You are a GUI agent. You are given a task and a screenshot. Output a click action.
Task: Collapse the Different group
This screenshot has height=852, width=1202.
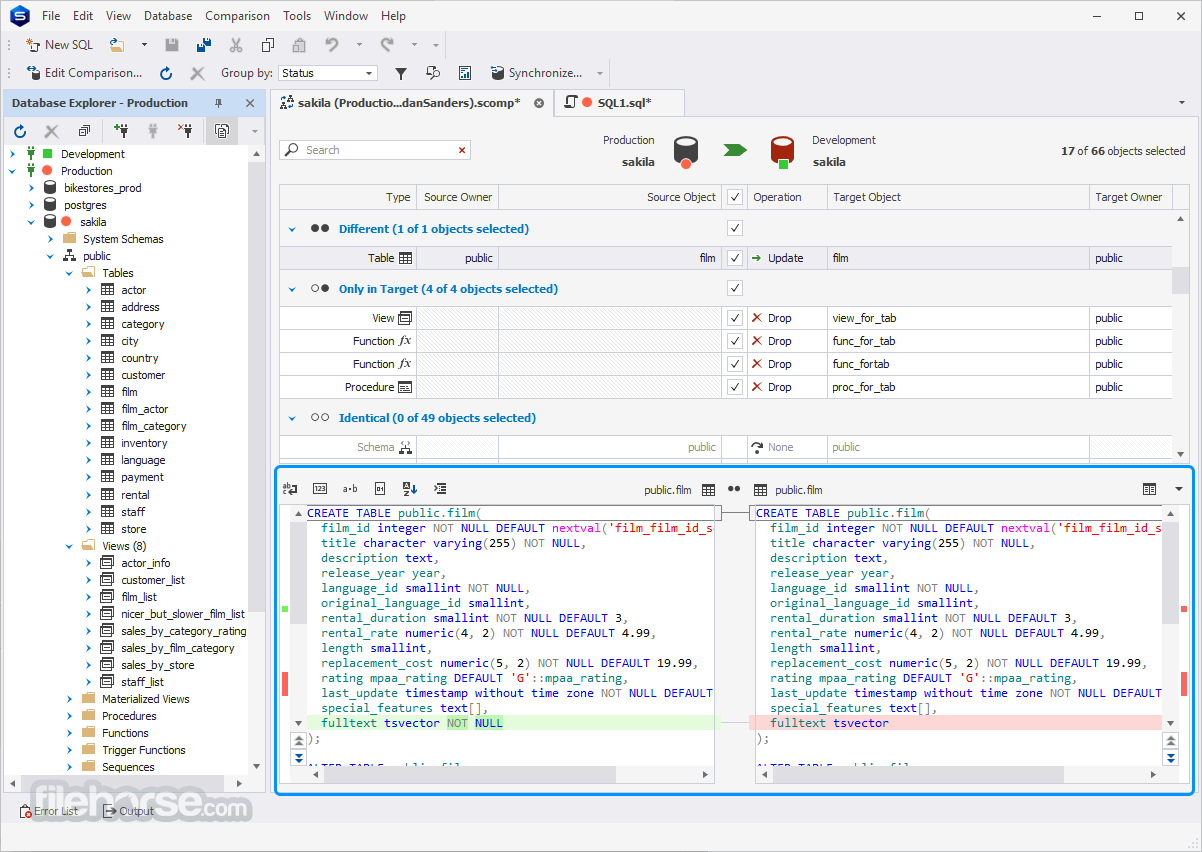[292, 229]
